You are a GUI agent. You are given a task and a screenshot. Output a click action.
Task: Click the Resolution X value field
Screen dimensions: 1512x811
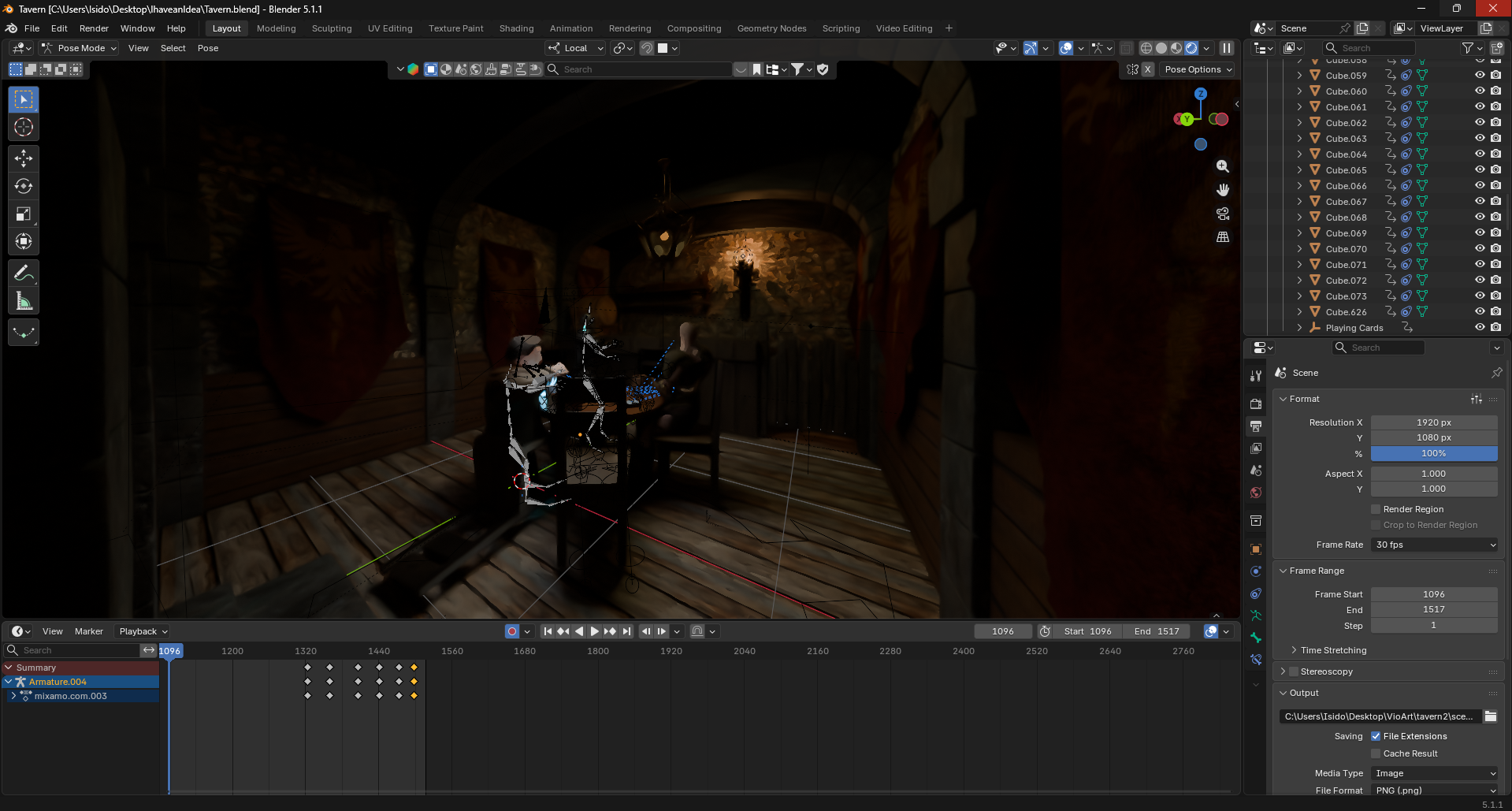click(1434, 422)
